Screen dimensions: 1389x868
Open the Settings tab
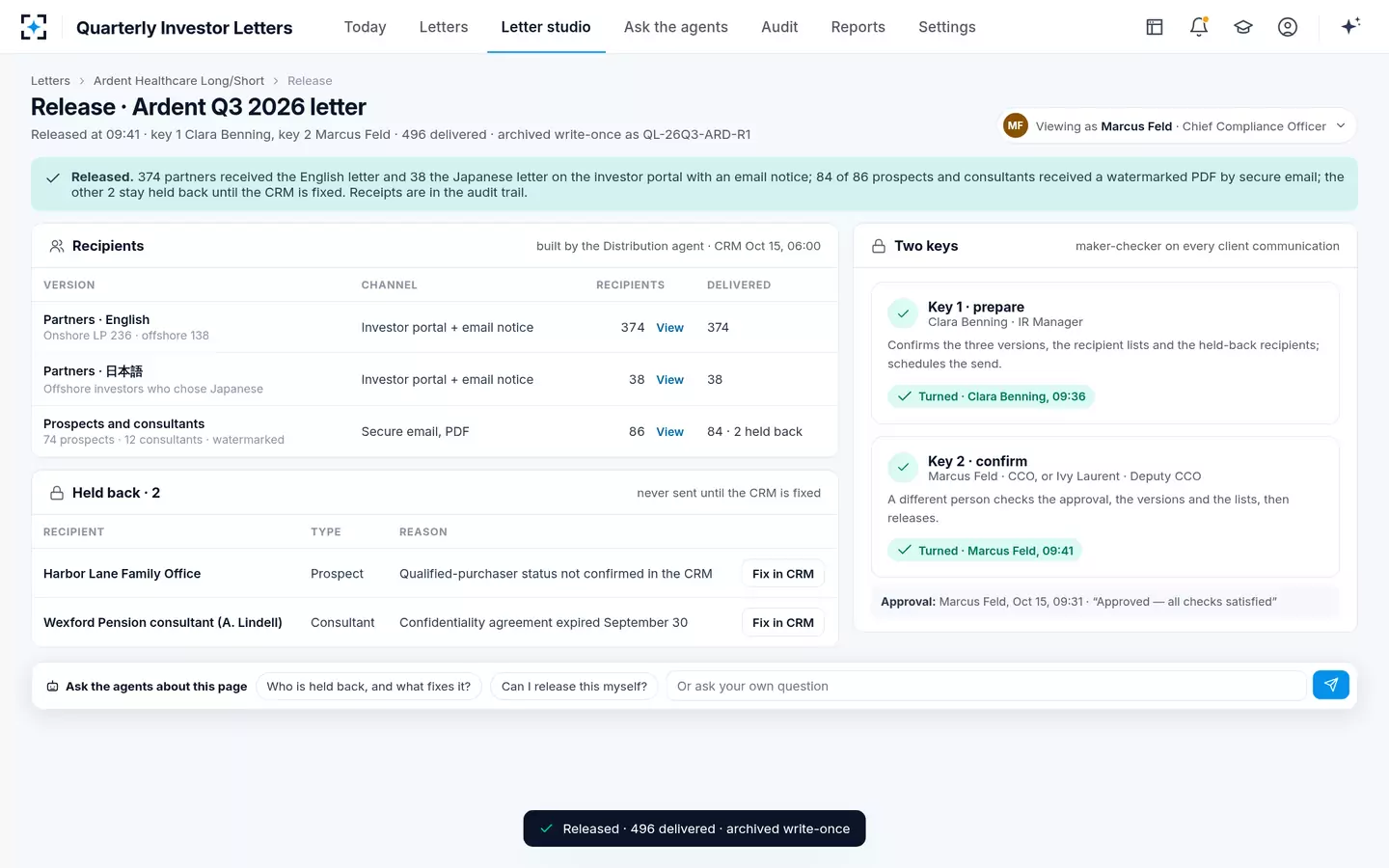pyautogui.click(x=947, y=27)
